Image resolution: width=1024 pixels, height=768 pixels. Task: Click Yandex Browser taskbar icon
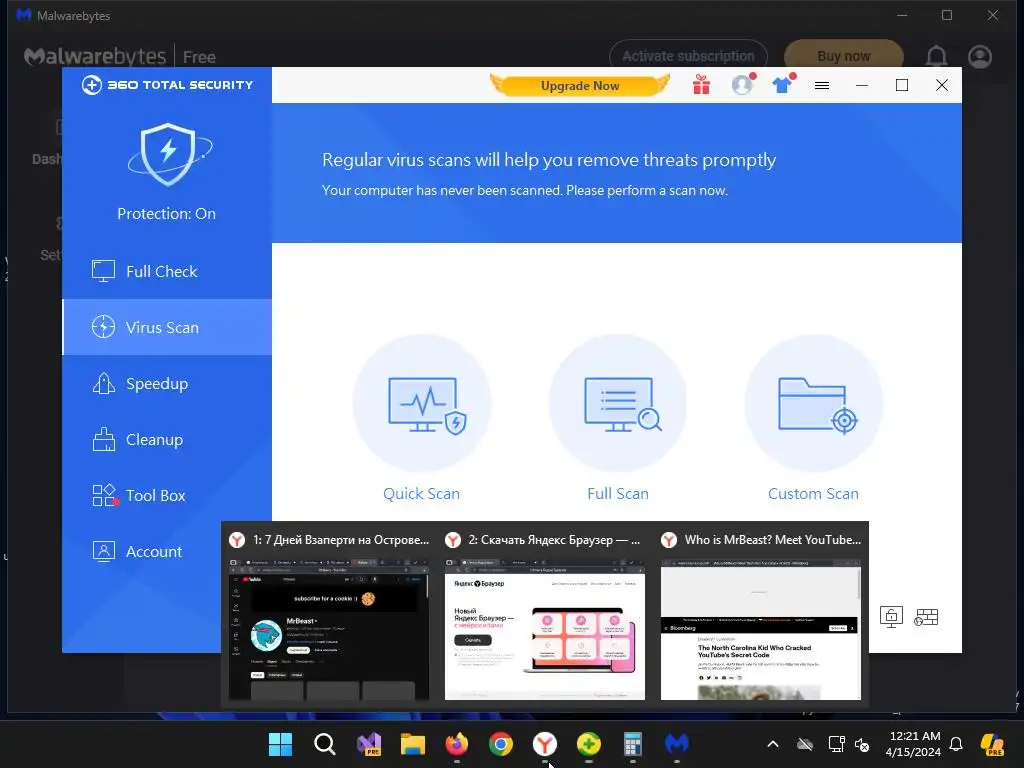tap(545, 744)
